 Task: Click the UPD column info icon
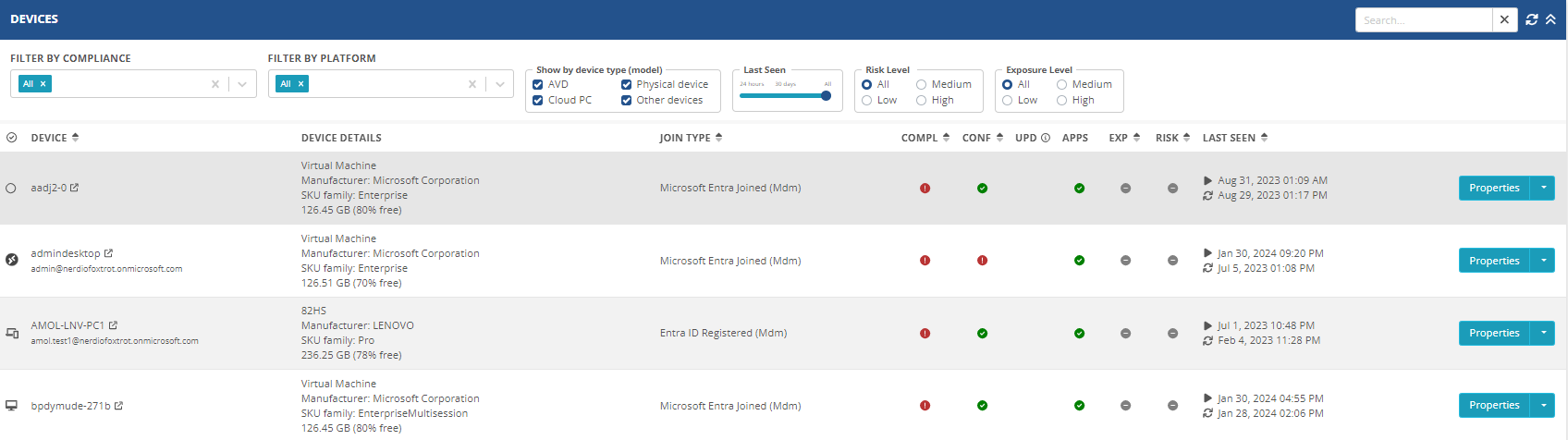click(x=1046, y=138)
